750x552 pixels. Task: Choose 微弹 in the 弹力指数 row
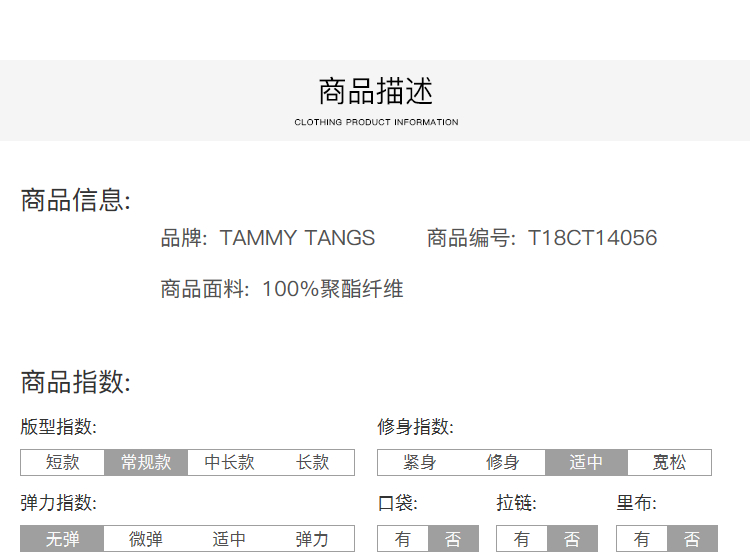(x=146, y=539)
